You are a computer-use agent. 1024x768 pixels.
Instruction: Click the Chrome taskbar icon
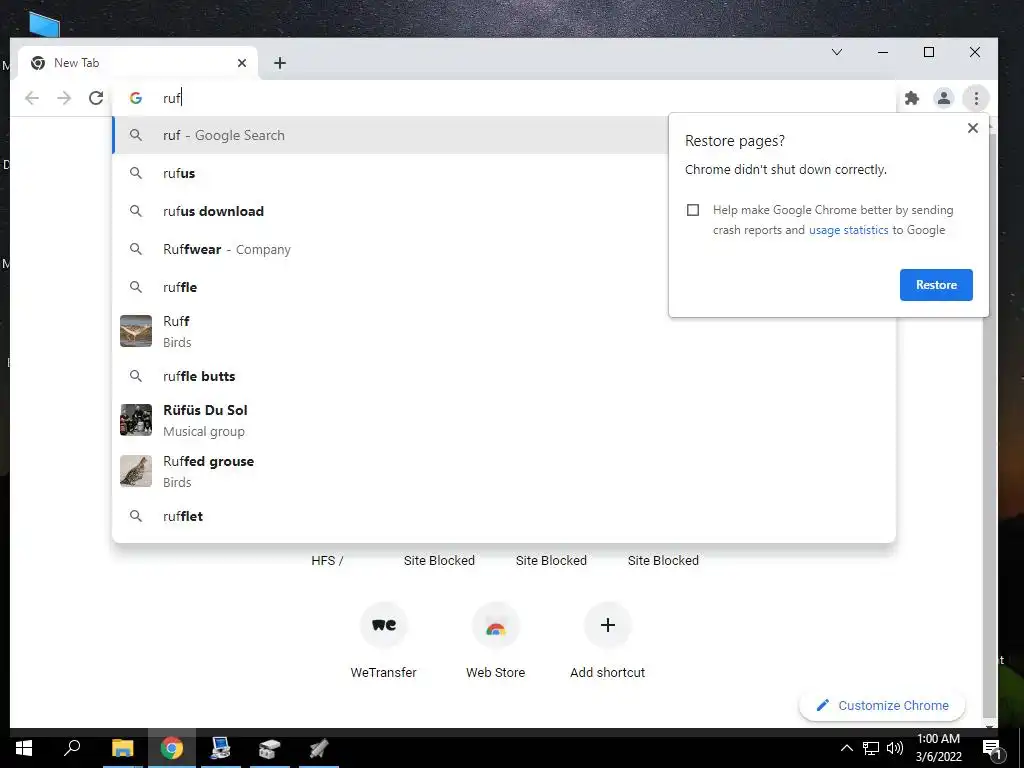tap(172, 748)
